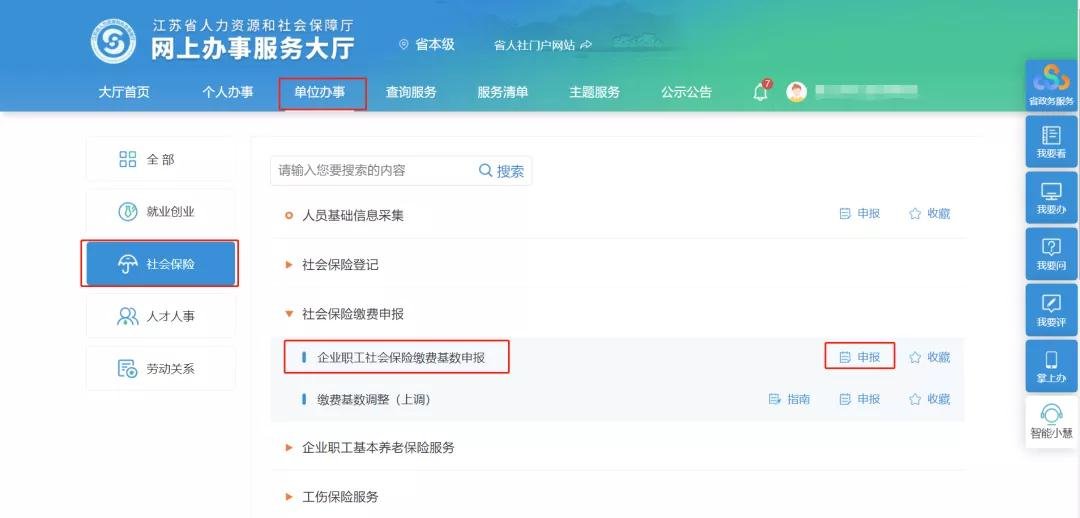Switch to the 单位办事 tab
Viewport: 1080px width, 518px height.
click(x=320, y=92)
